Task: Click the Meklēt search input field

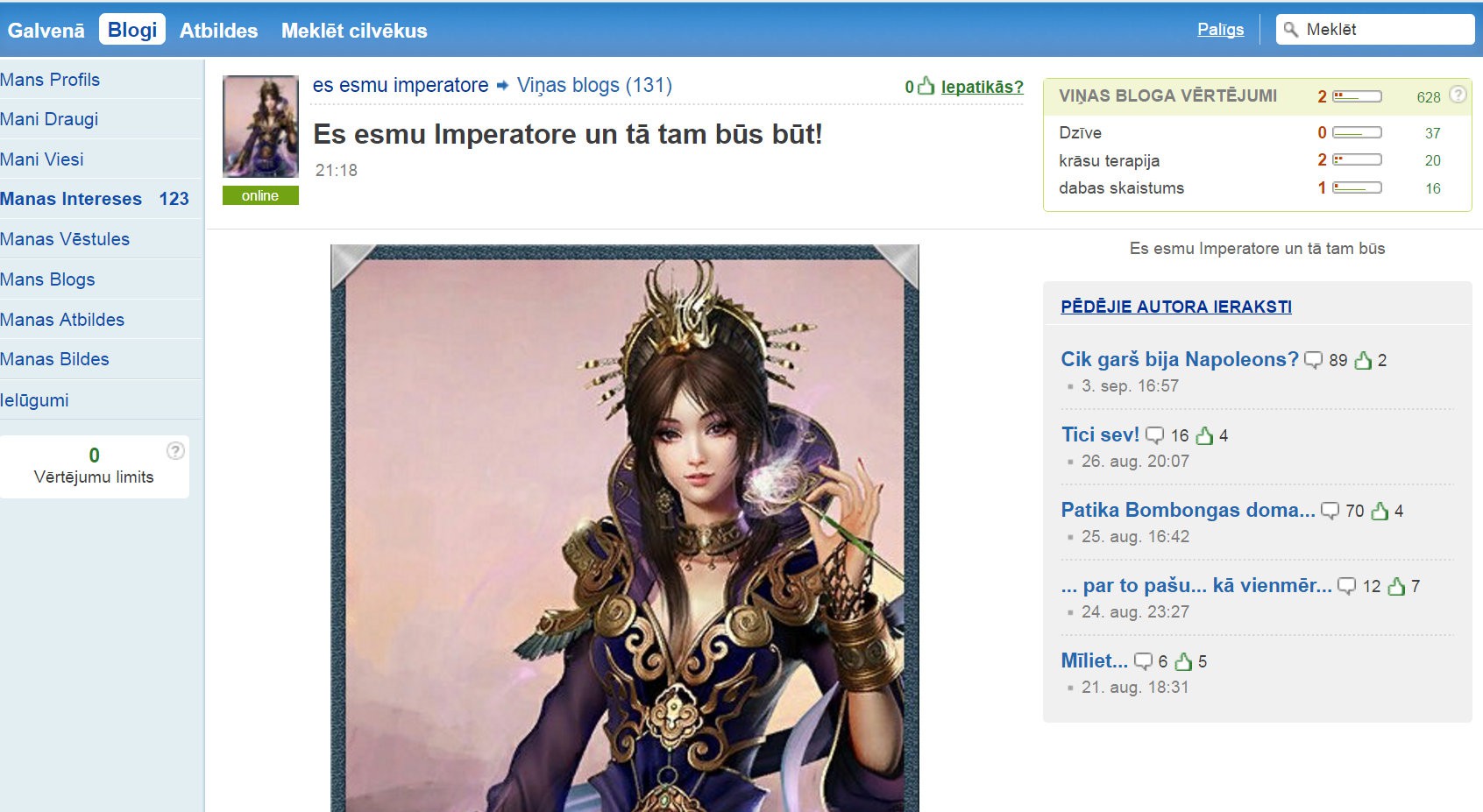Action: point(1375,30)
